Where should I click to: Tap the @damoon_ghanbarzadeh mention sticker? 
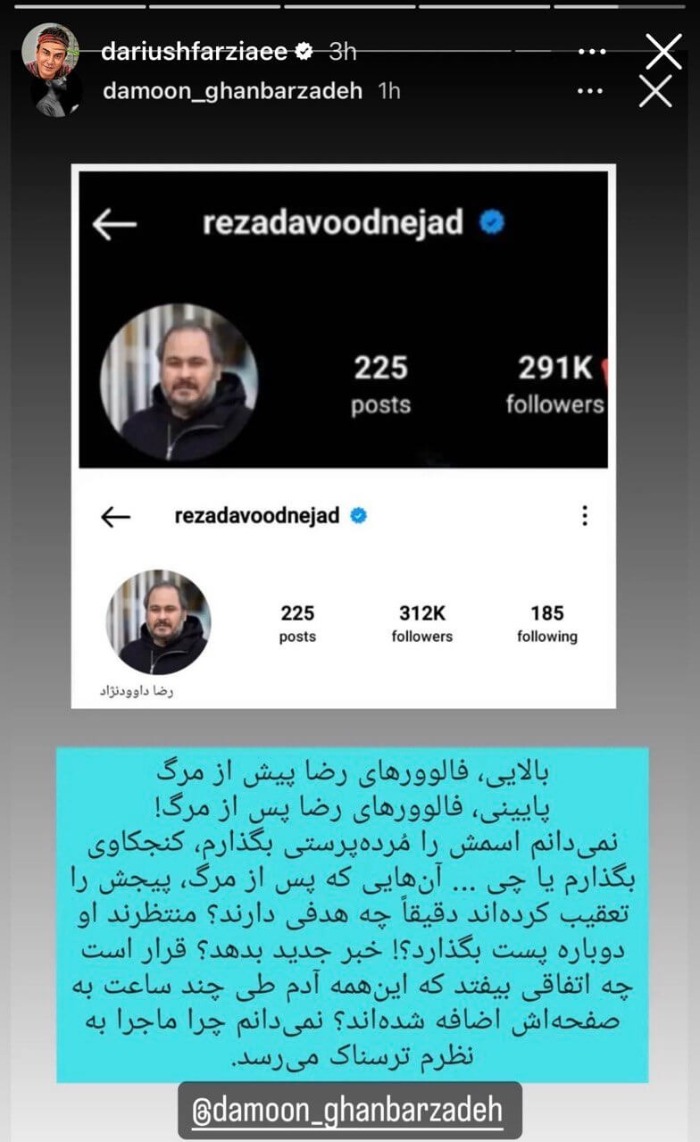coord(350,1110)
